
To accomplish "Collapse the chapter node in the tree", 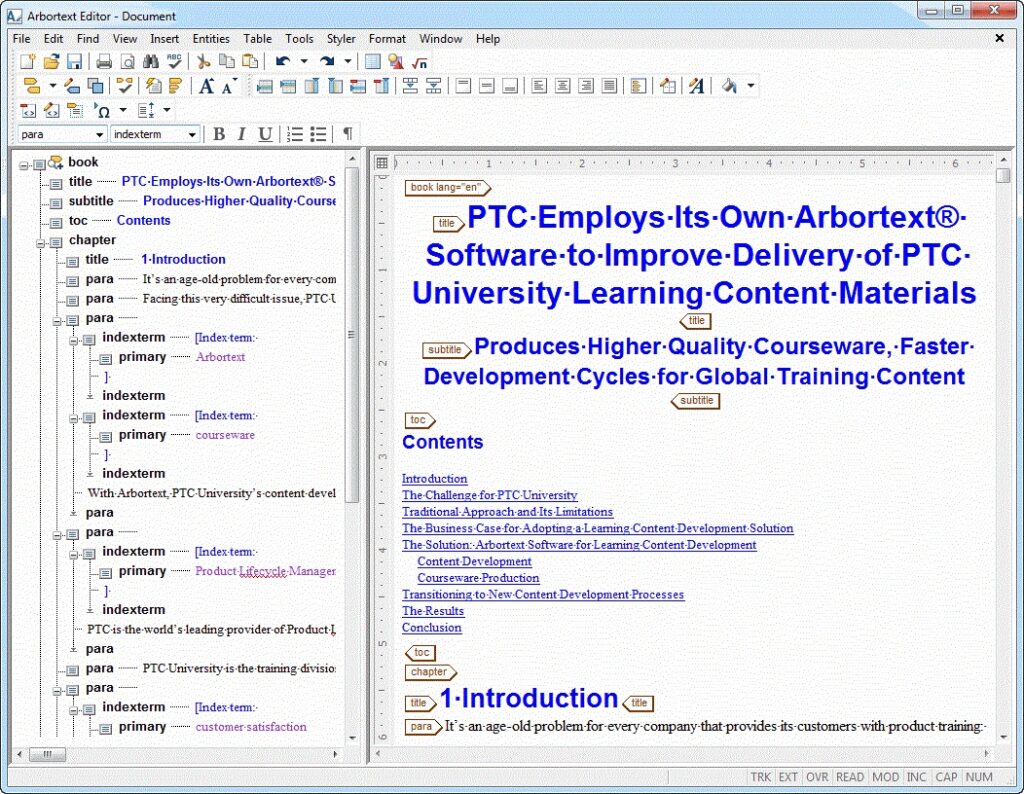I will point(40,243).
